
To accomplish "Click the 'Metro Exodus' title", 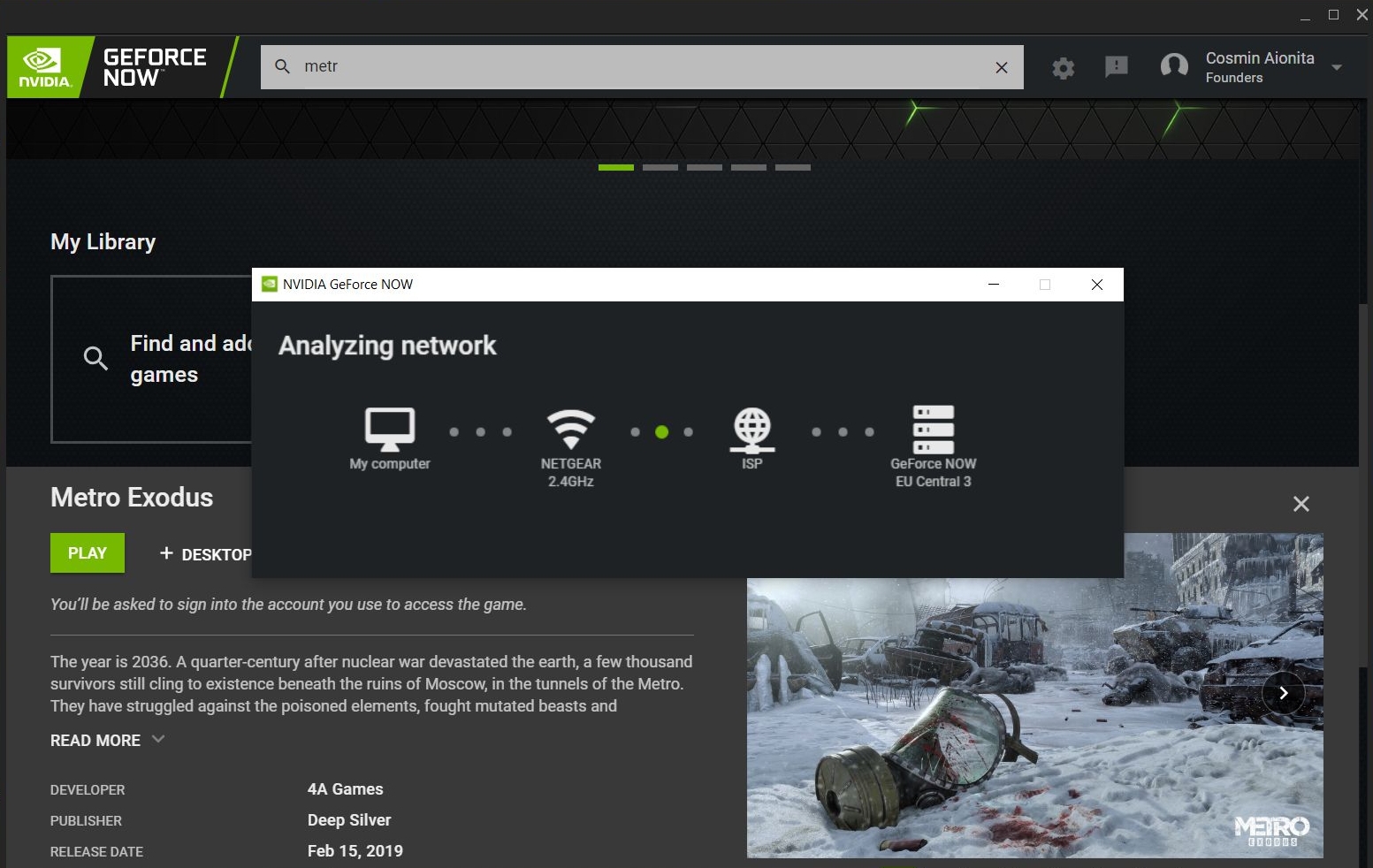I will (132, 498).
